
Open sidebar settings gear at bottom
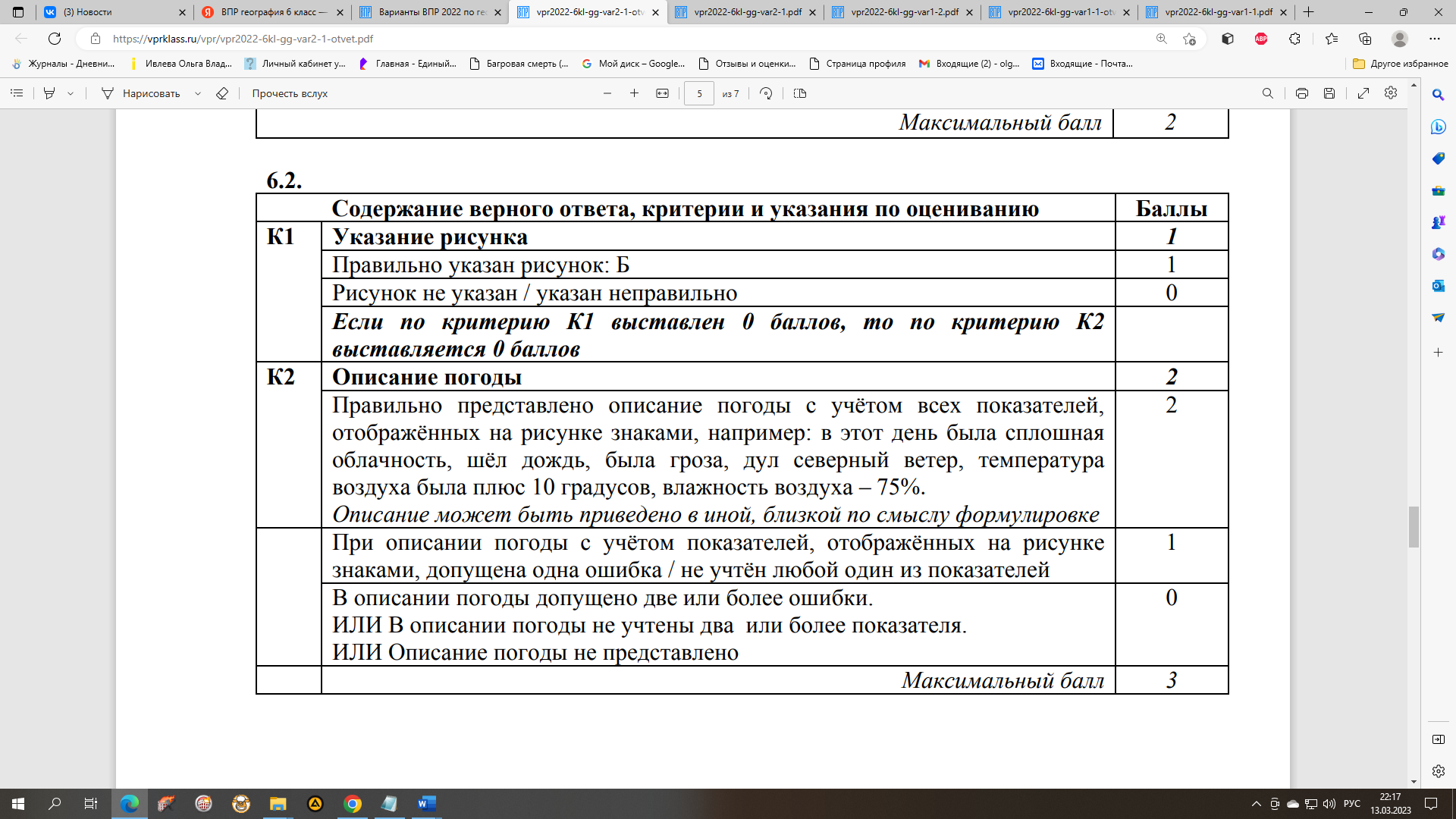(x=1438, y=771)
